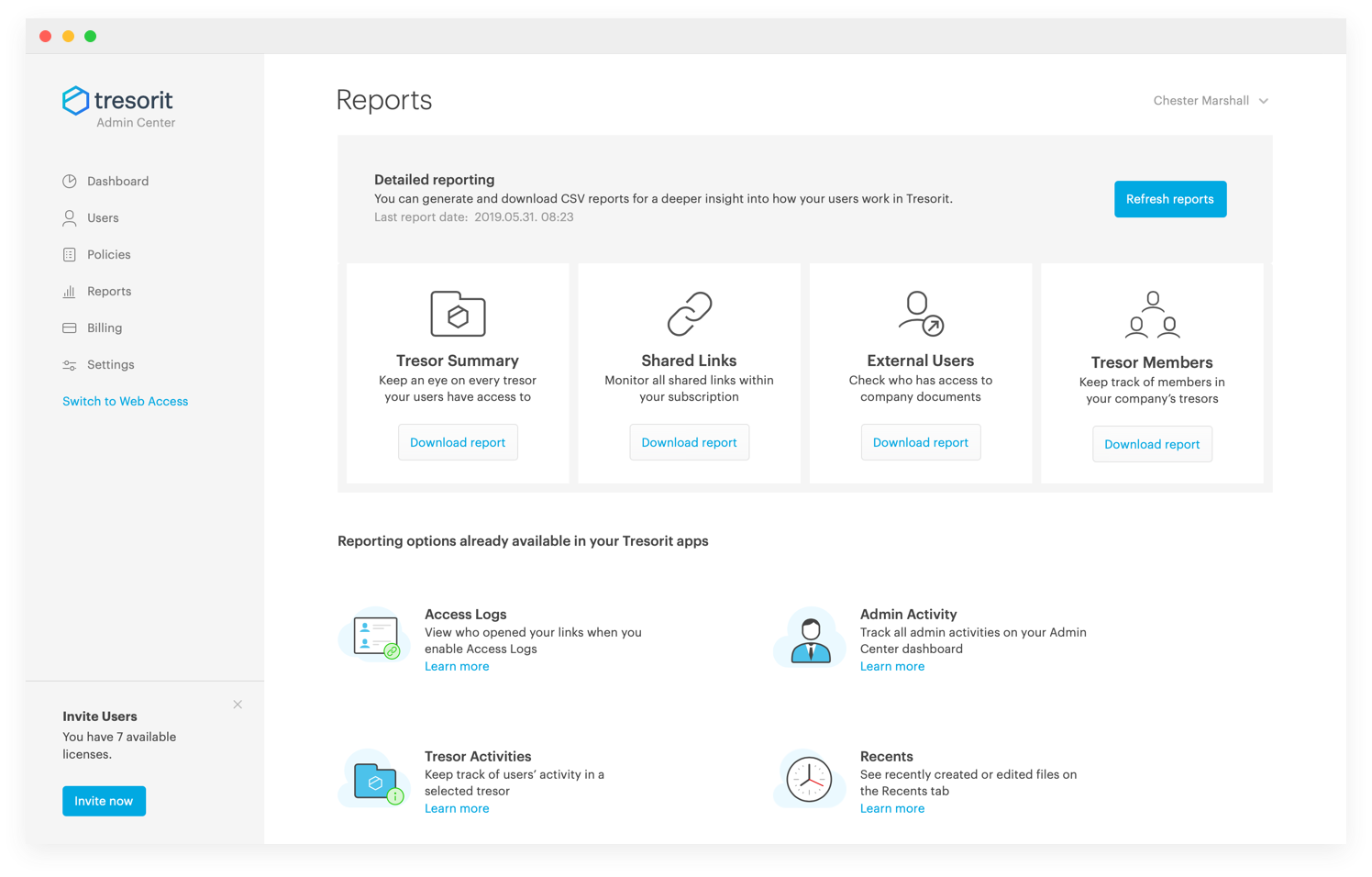Screen dimensions: 1372x877
Task: Click the yellow minimize window button
Action: tap(68, 37)
